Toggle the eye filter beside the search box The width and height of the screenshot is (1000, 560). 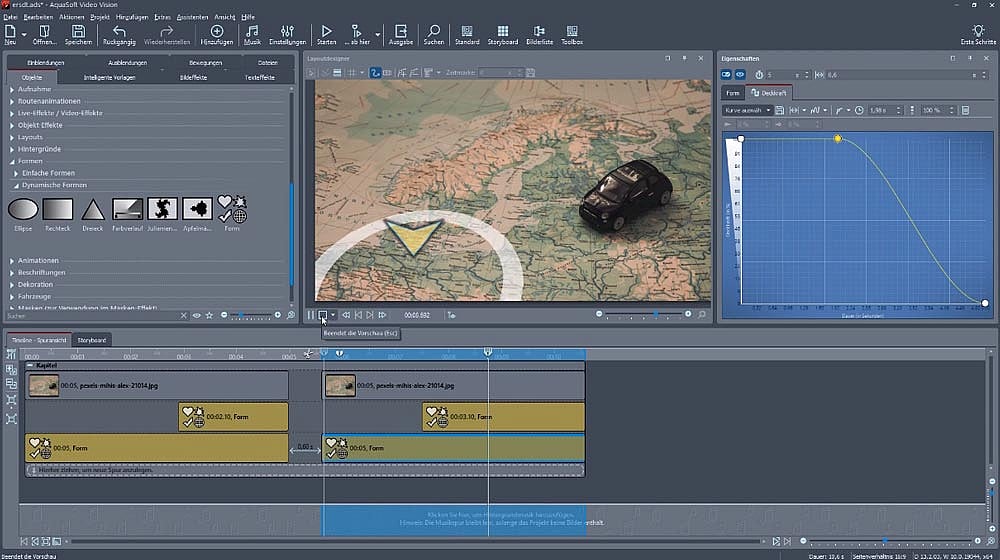coord(196,316)
